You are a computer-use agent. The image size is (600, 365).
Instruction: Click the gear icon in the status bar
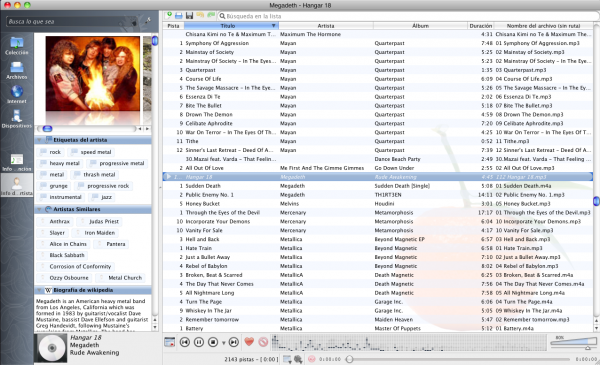point(298,359)
